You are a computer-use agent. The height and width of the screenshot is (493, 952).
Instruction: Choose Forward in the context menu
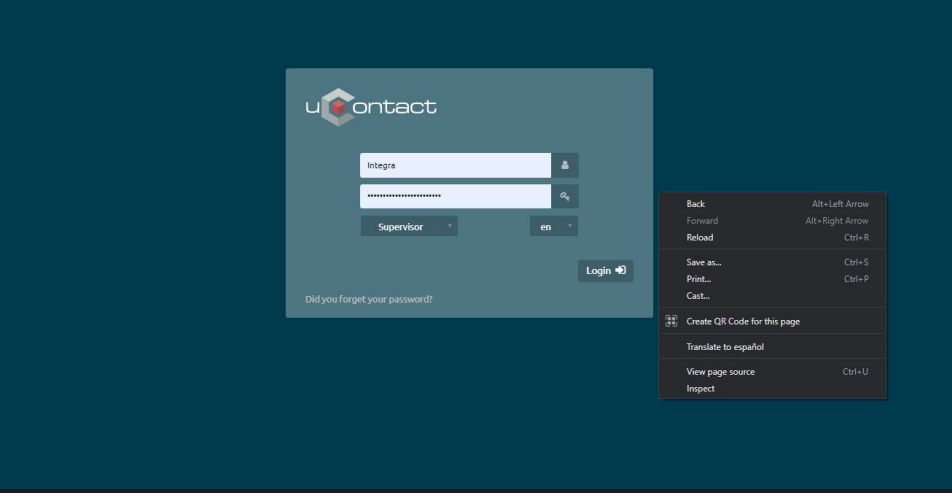(x=772, y=221)
